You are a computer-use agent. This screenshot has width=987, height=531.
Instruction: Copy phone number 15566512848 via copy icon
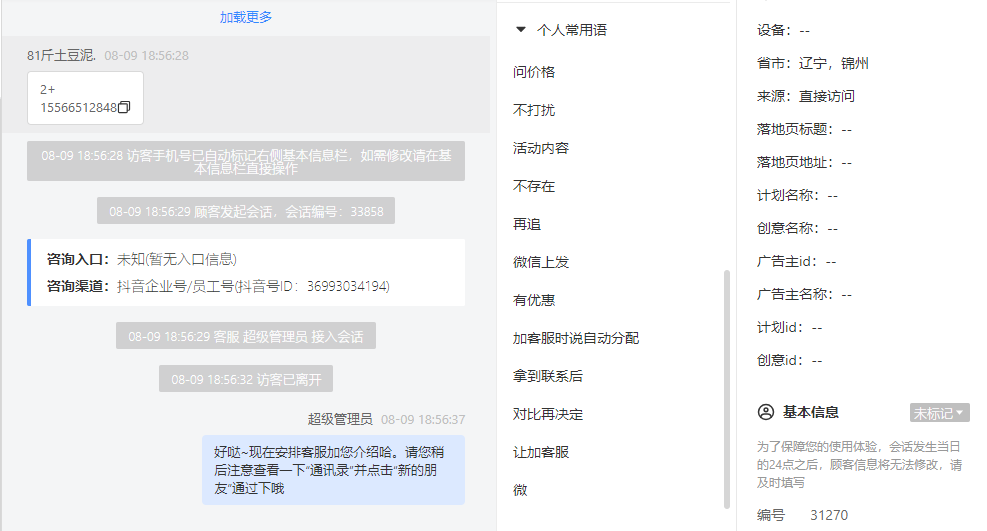pos(124,108)
